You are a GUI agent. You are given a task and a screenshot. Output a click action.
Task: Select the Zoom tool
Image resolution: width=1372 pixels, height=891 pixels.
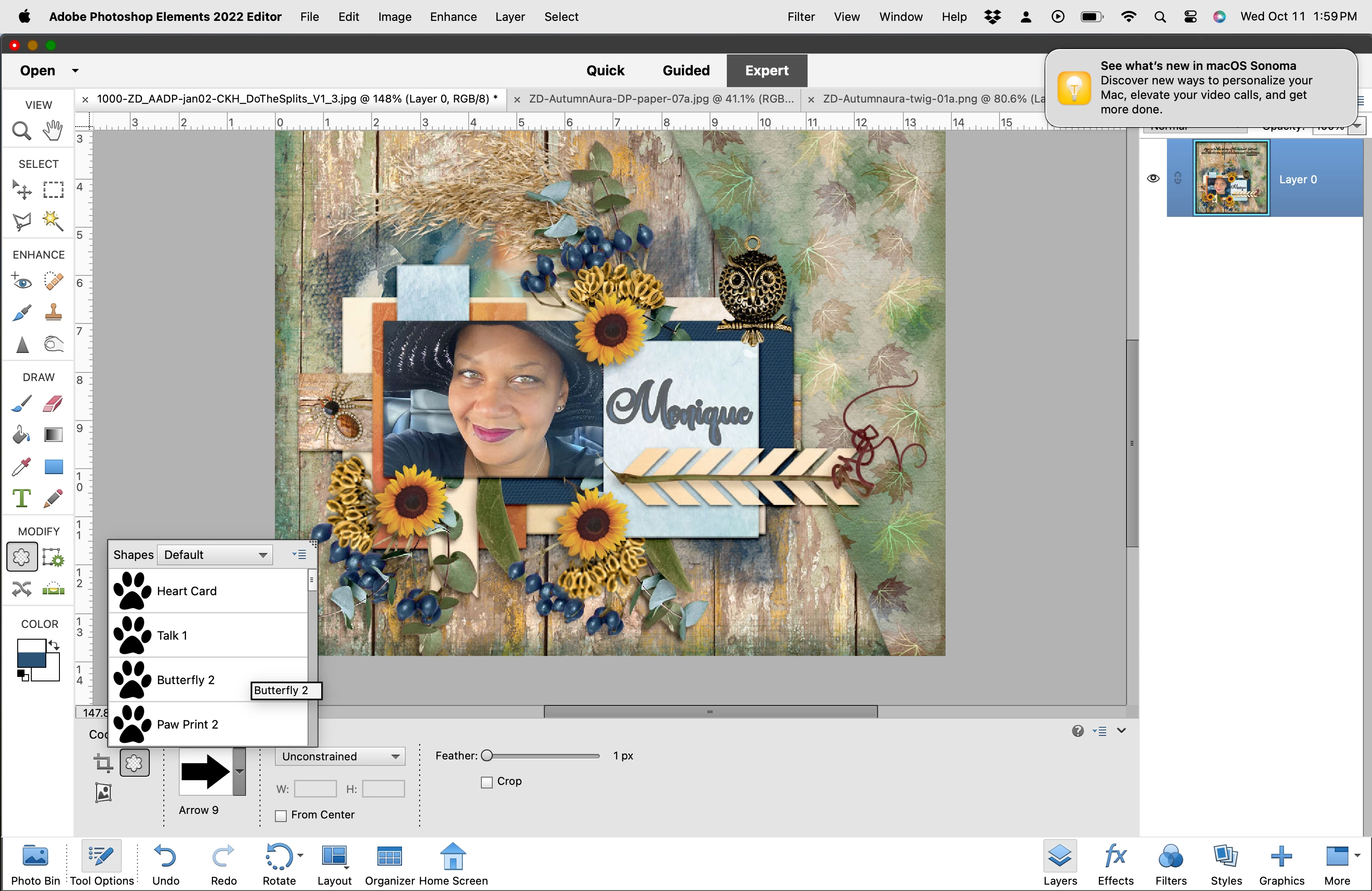[21, 132]
